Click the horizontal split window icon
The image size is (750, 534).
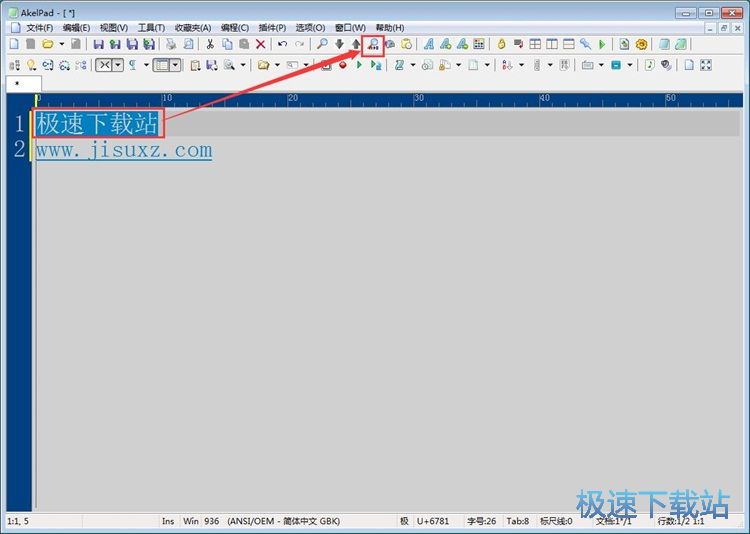coord(569,44)
